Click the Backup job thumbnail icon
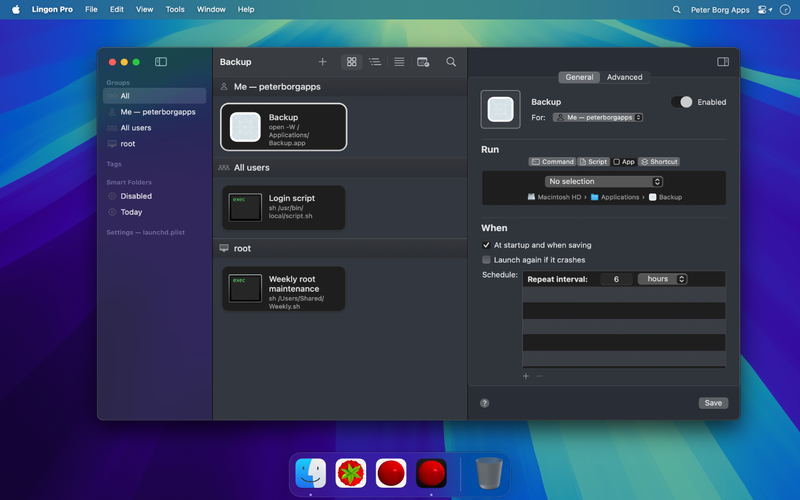This screenshot has width=800, height=500. [x=245, y=127]
